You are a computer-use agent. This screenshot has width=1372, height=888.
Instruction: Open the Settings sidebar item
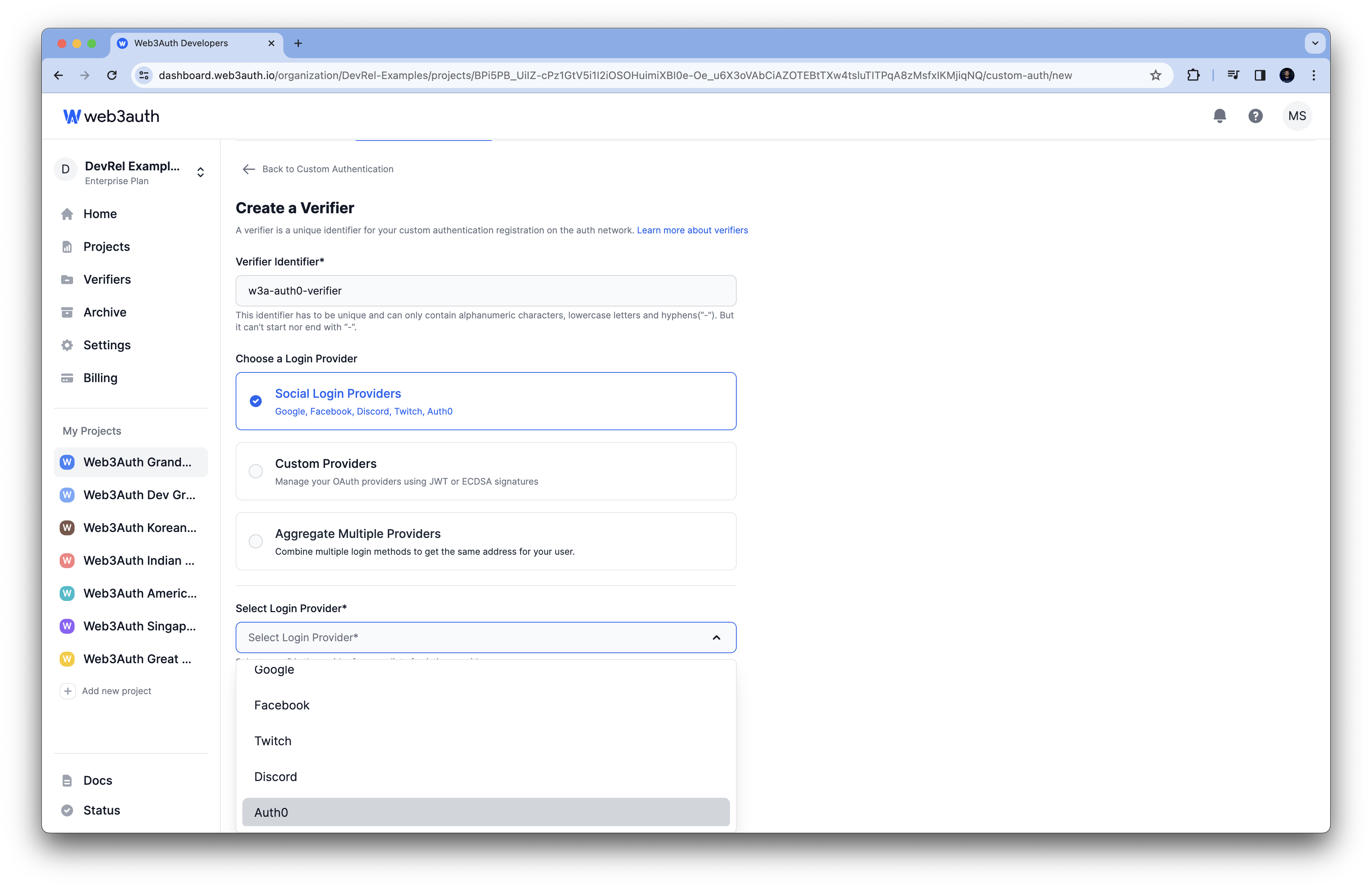point(130,345)
